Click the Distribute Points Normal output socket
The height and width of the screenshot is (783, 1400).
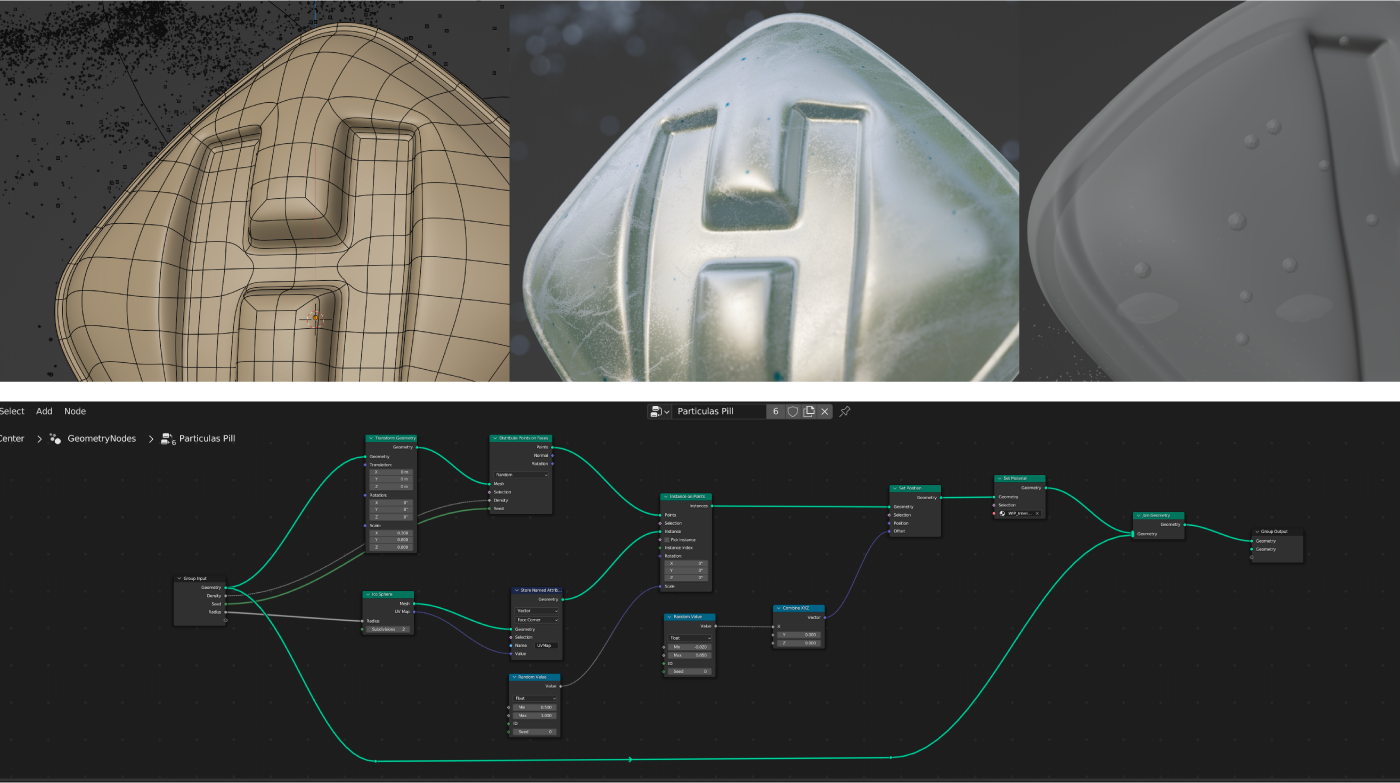click(x=553, y=455)
